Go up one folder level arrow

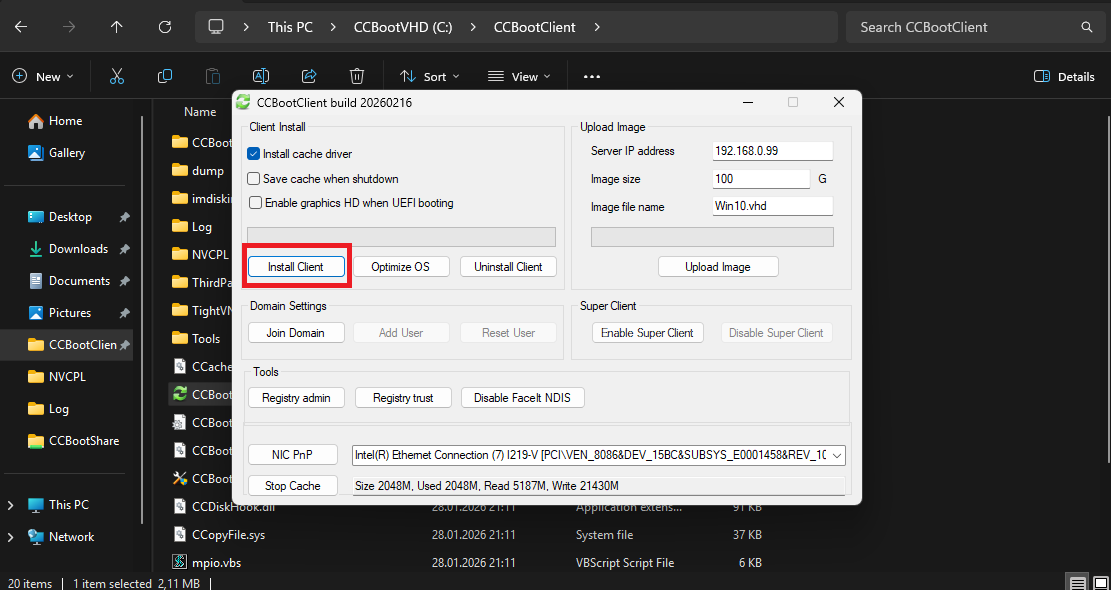click(117, 28)
